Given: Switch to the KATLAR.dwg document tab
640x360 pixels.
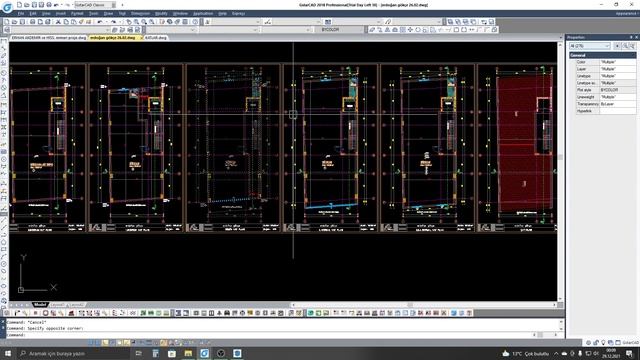Looking at the screenshot, I should 156,38.
